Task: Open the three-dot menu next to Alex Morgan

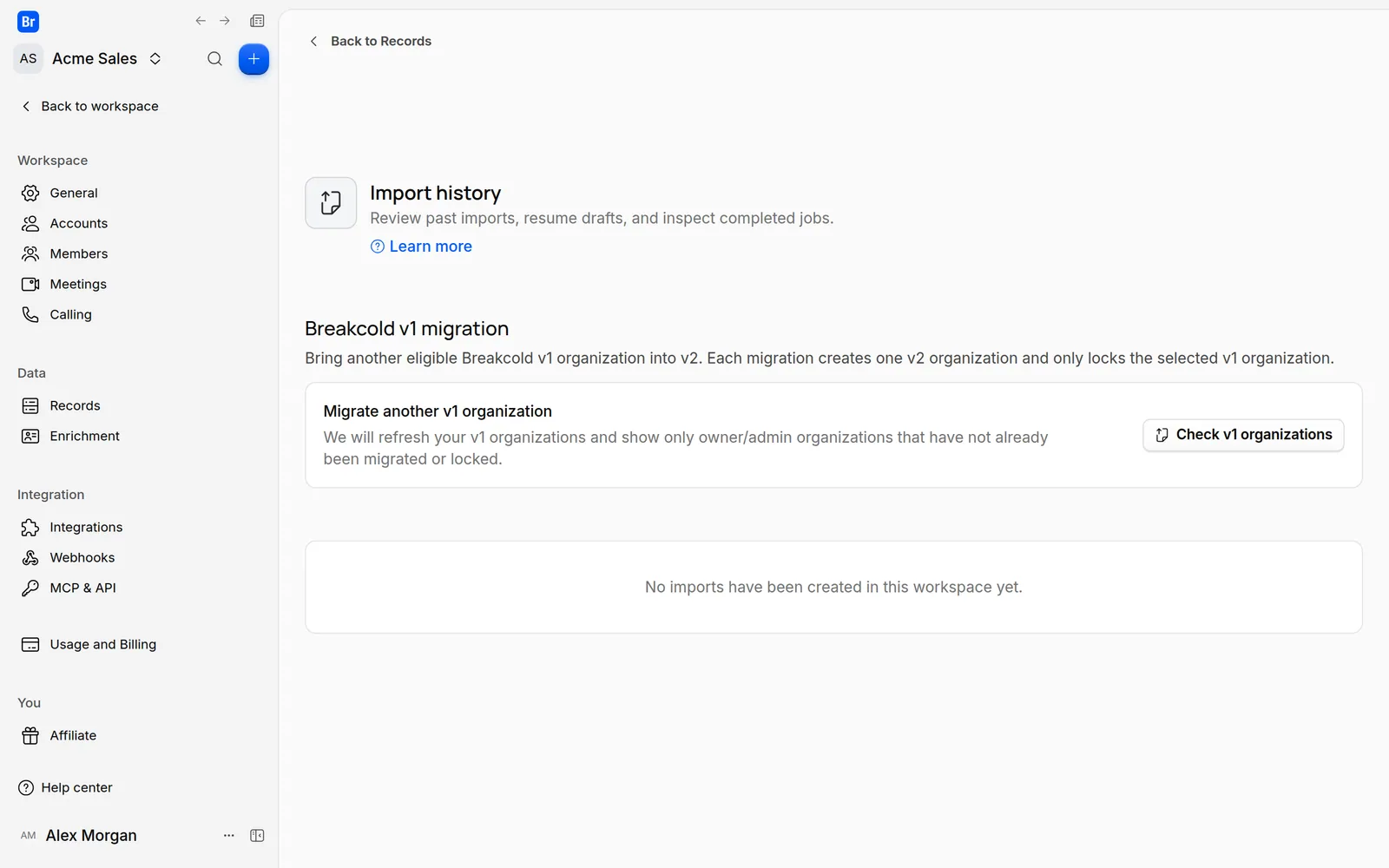Action: pos(229,835)
